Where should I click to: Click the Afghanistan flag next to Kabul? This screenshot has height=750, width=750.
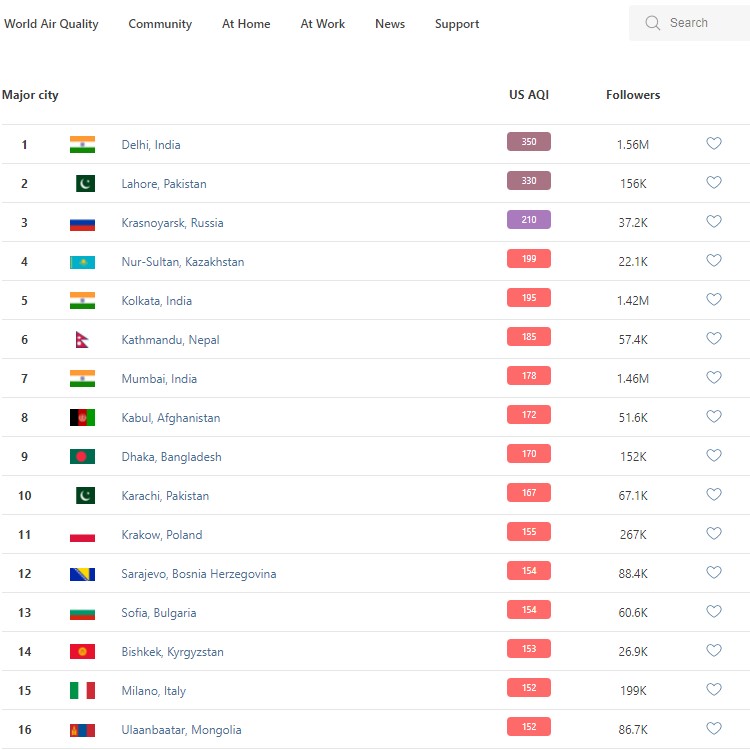tap(82, 418)
